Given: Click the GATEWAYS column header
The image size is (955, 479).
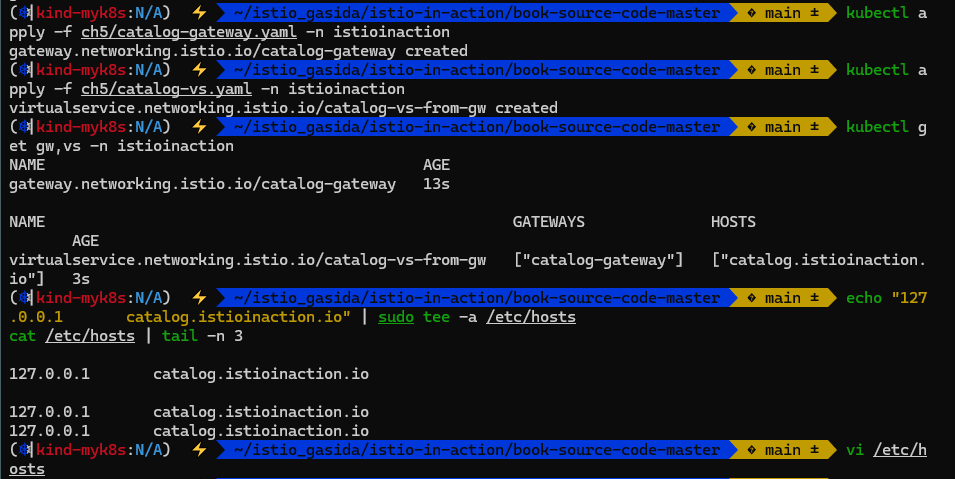Looking at the screenshot, I should coord(548,222).
